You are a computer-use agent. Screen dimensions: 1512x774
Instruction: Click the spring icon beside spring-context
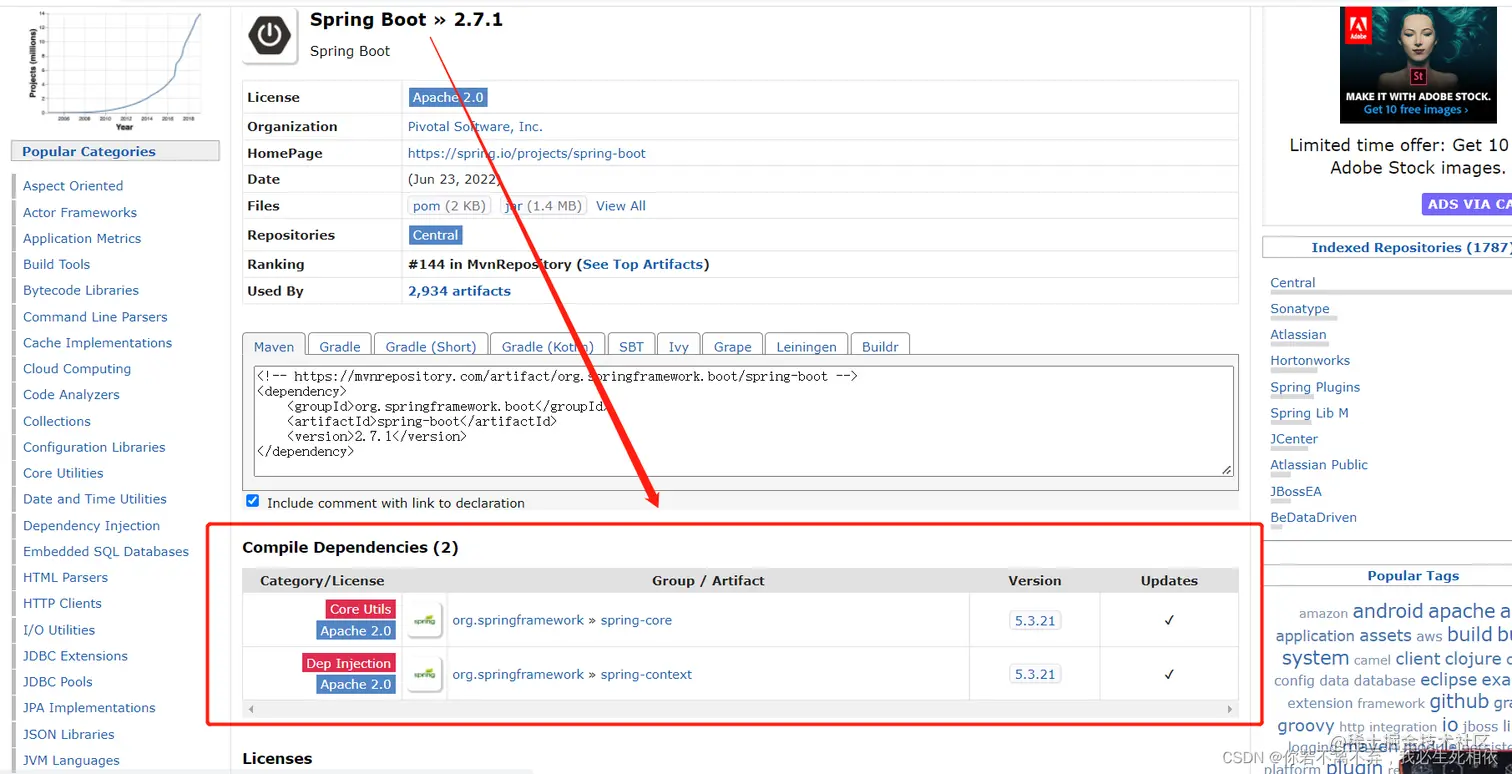pyautogui.click(x=424, y=673)
